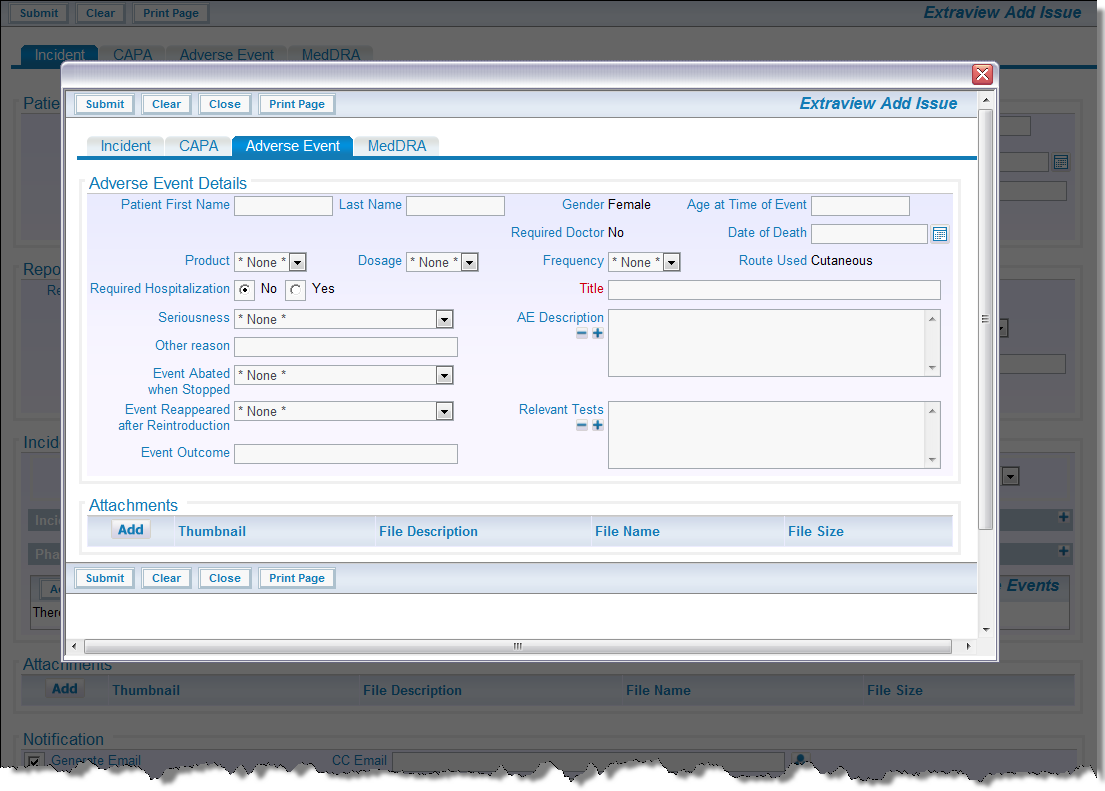The image size is (1105, 791).
Task: Switch to the Incident tab in popup
Action: click(125, 146)
